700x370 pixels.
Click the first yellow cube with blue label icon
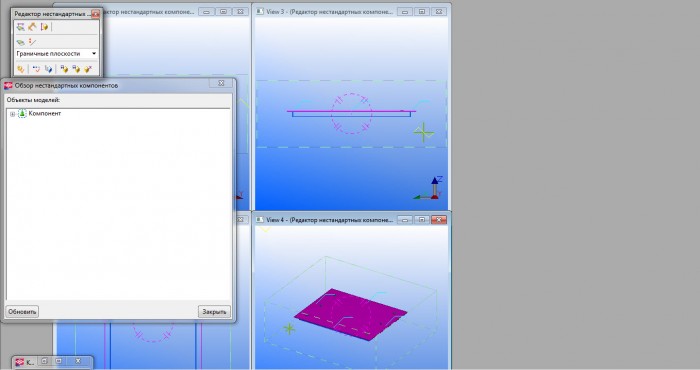[x=64, y=69]
